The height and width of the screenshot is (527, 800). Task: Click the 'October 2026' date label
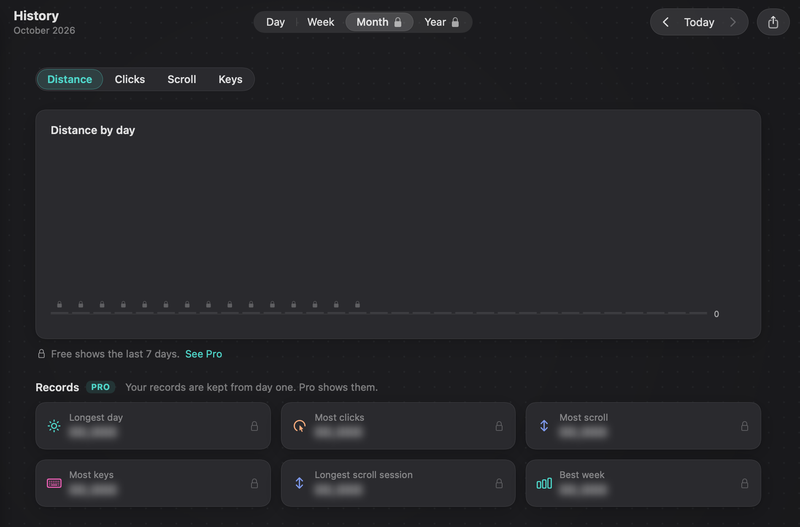pyautogui.click(x=44, y=31)
